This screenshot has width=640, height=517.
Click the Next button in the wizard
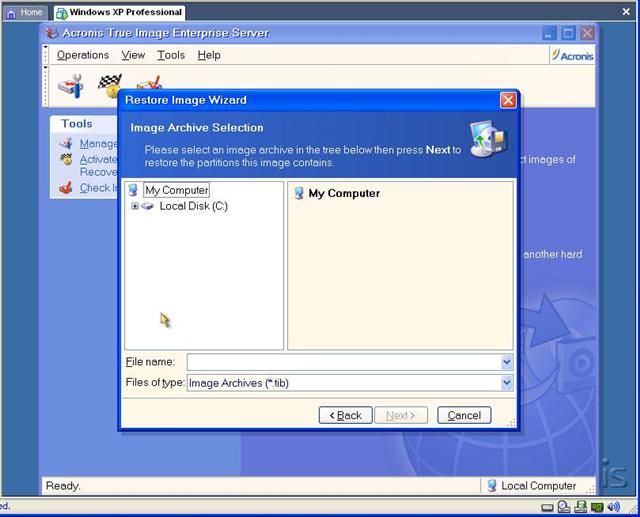click(x=401, y=415)
